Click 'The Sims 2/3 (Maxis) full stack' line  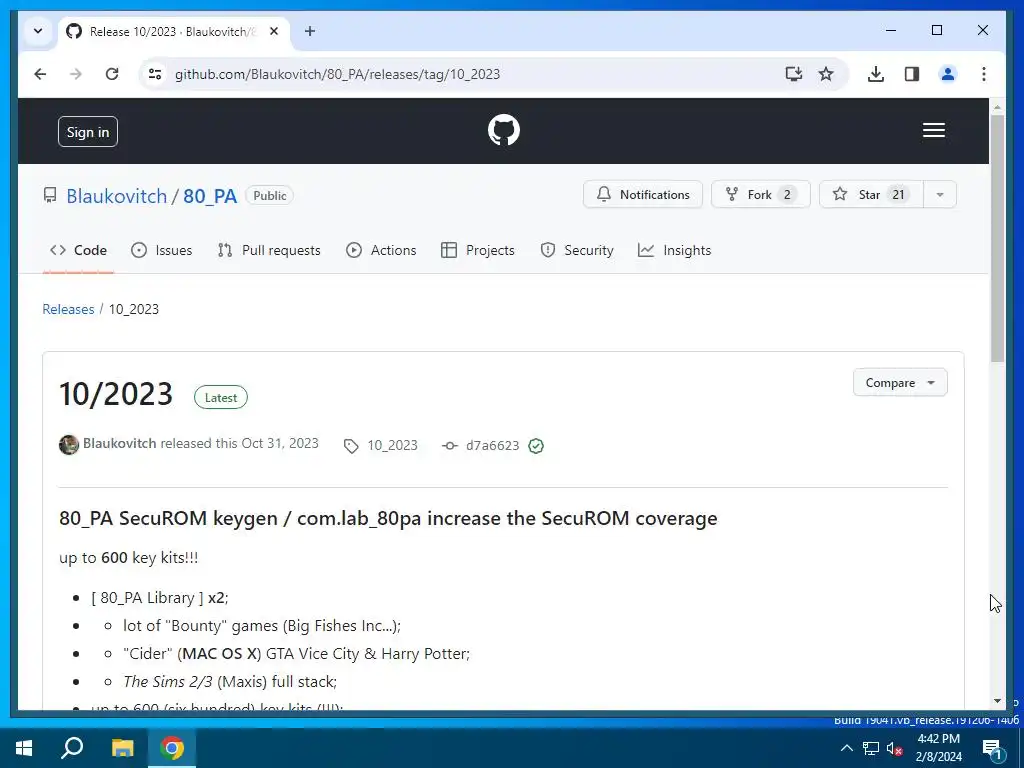pos(230,681)
